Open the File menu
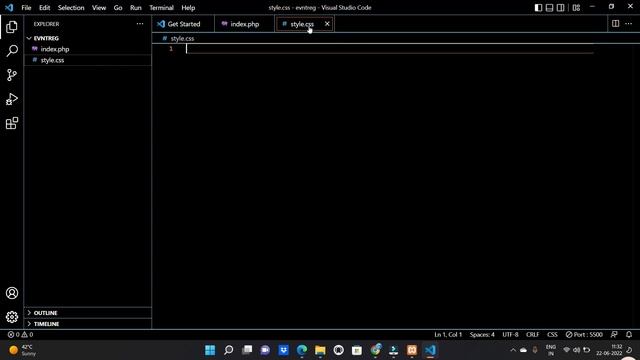640x360 pixels. point(26,7)
